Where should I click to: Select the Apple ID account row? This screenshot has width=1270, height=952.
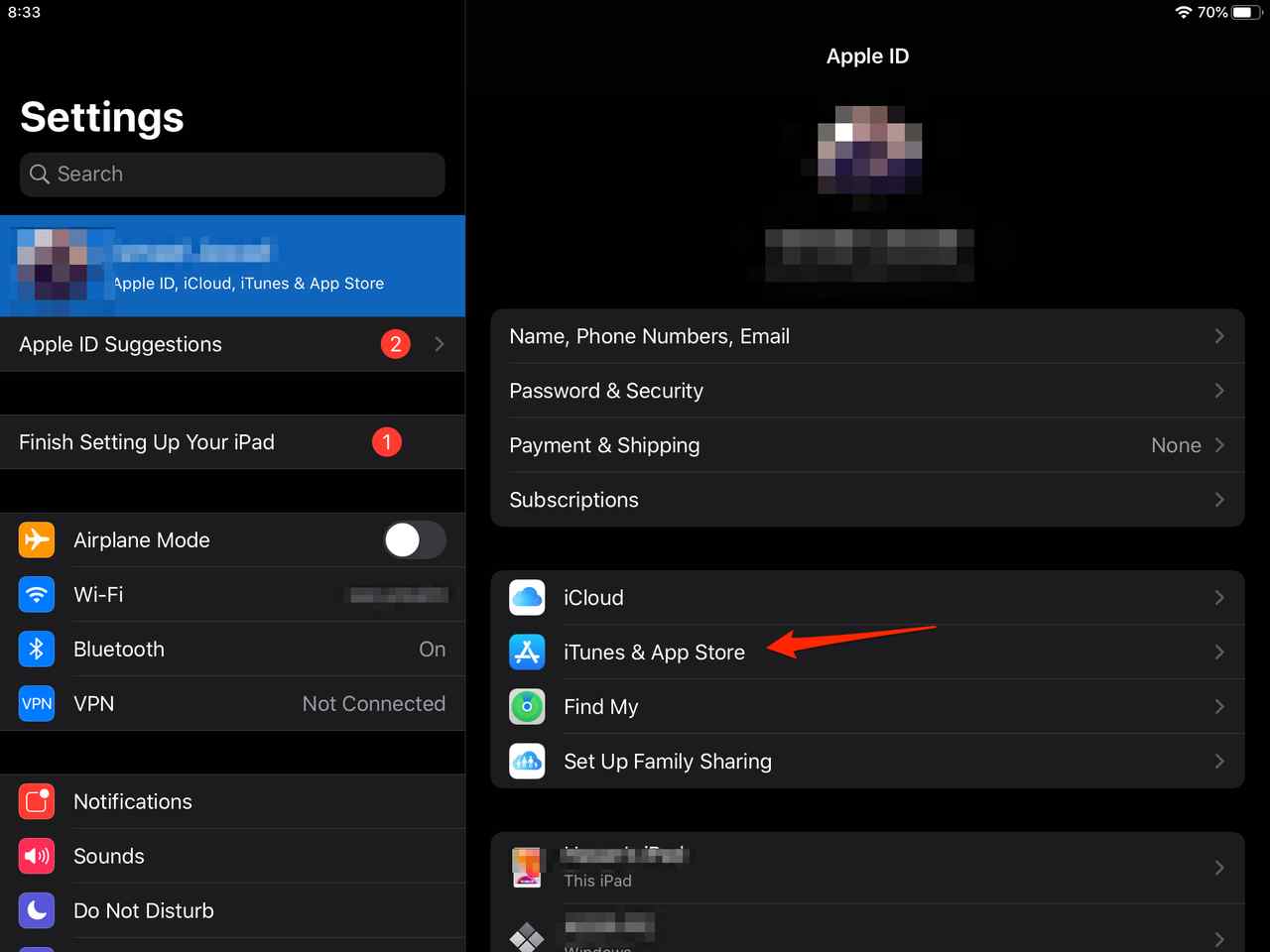click(x=232, y=266)
